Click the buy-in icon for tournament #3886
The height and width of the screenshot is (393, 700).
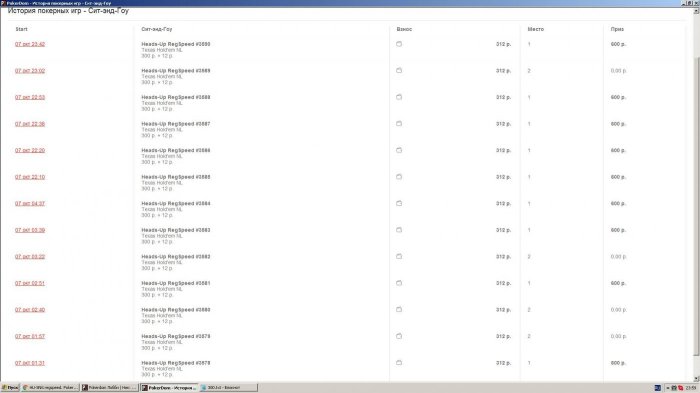click(399, 151)
